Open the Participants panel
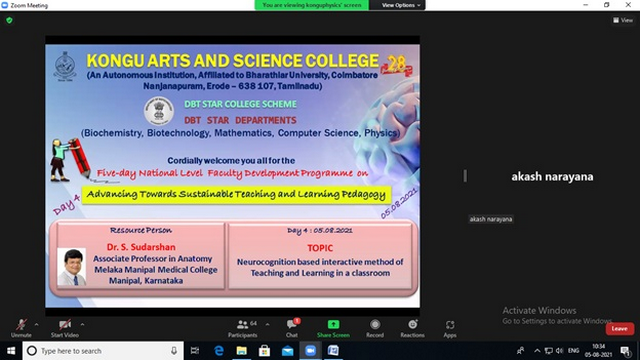This screenshot has width=640, height=360. (x=242, y=328)
